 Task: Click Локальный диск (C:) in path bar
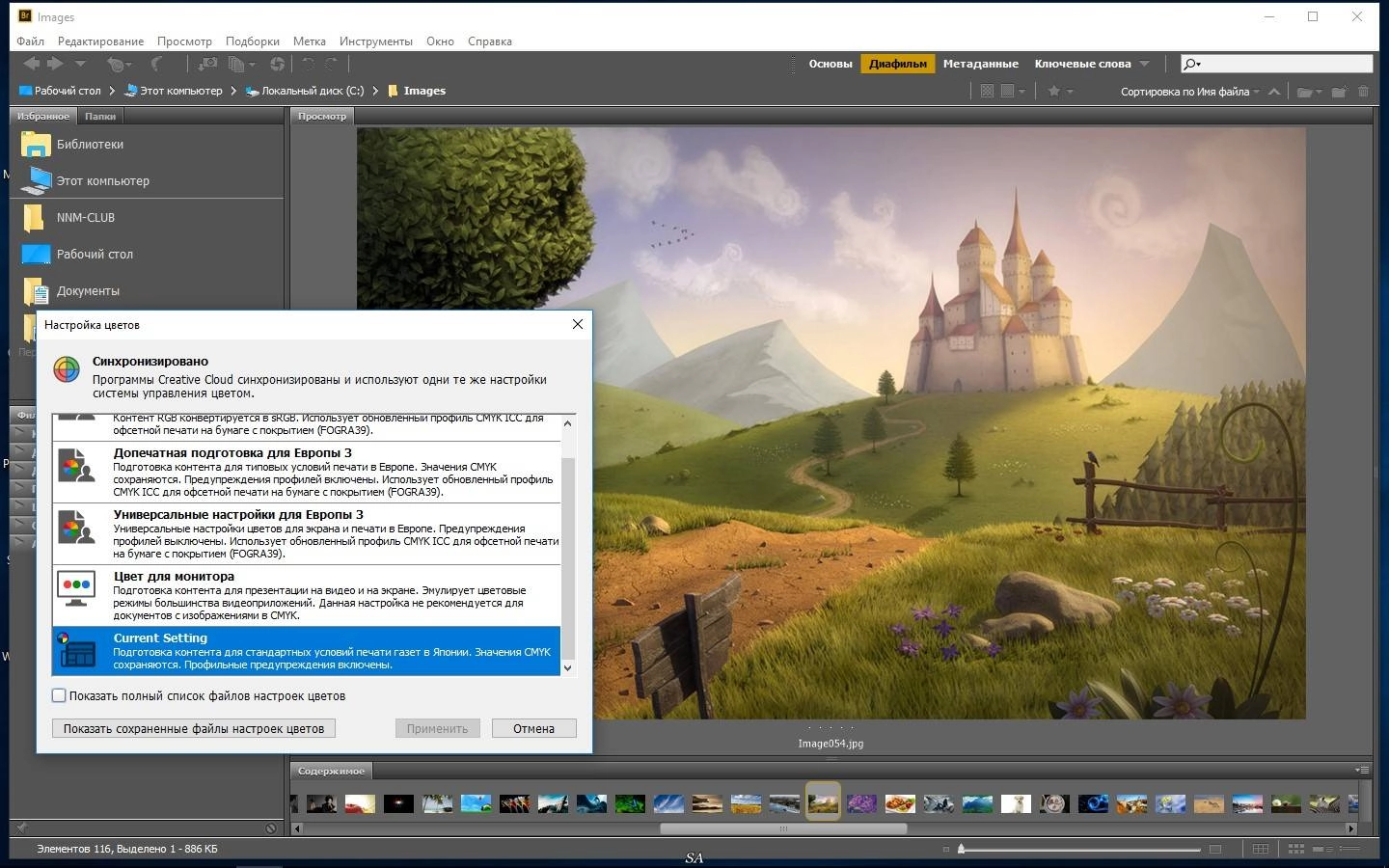coord(305,91)
